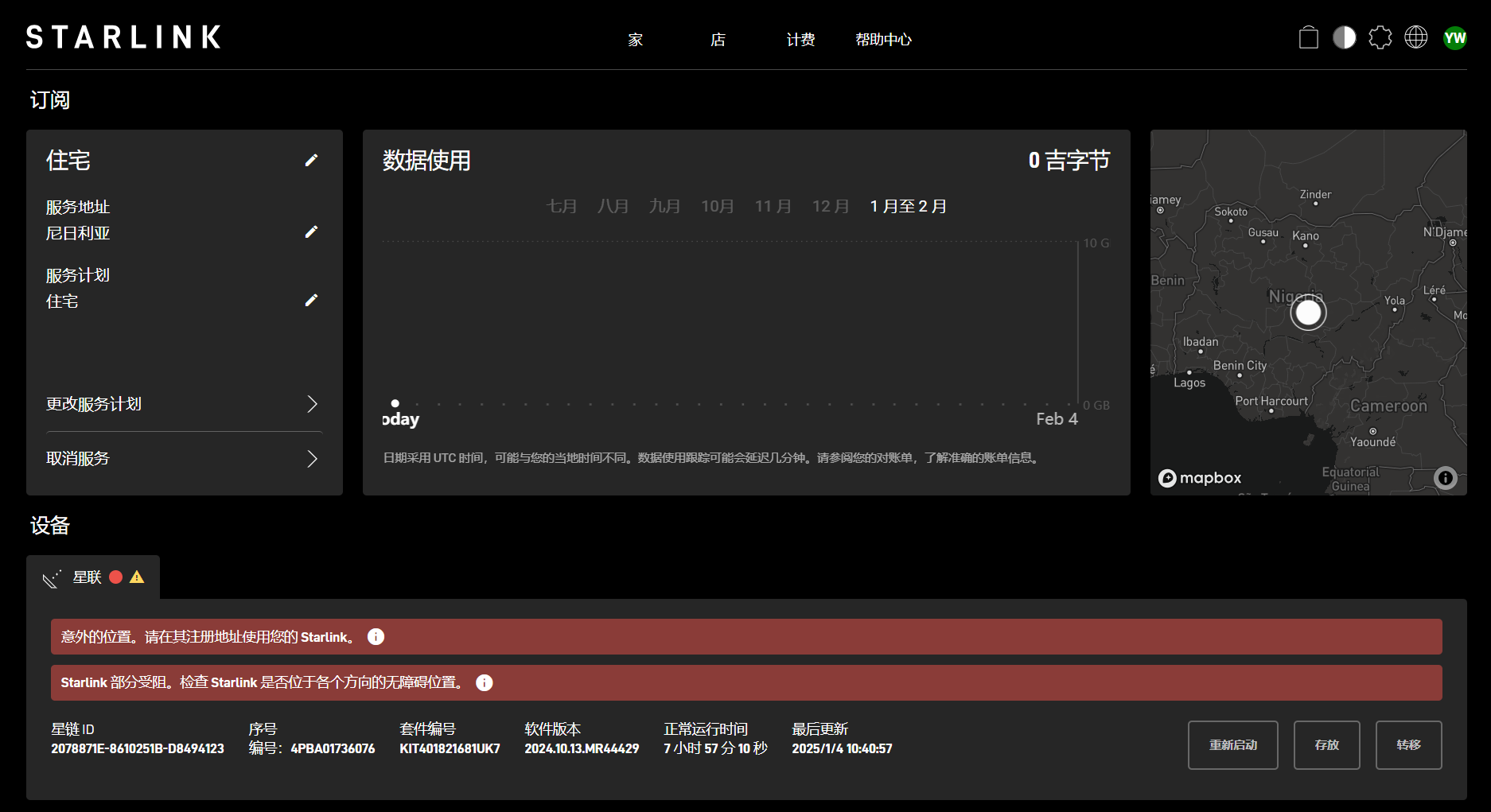This screenshot has width=1491, height=812.
Task: Click the mapbox logo
Action: (1200, 478)
